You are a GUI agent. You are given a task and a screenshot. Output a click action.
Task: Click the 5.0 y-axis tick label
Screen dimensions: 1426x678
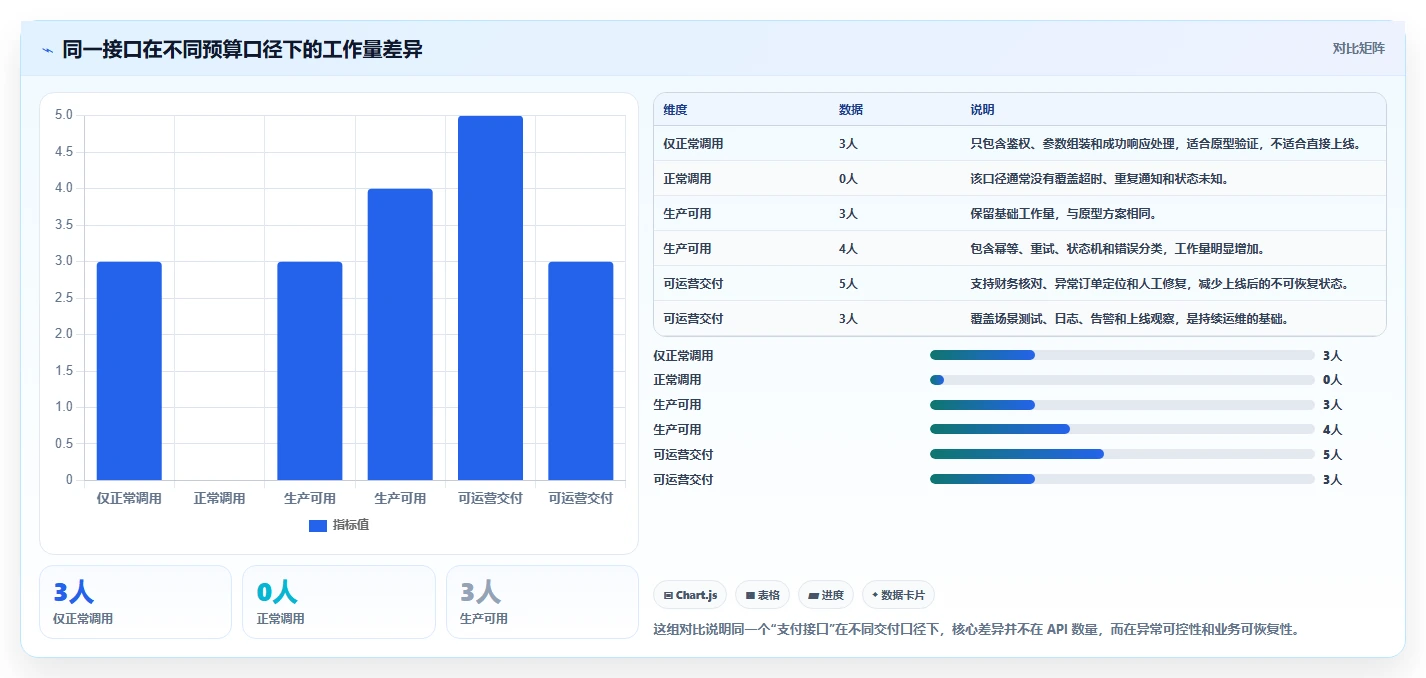tap(63, 115)
